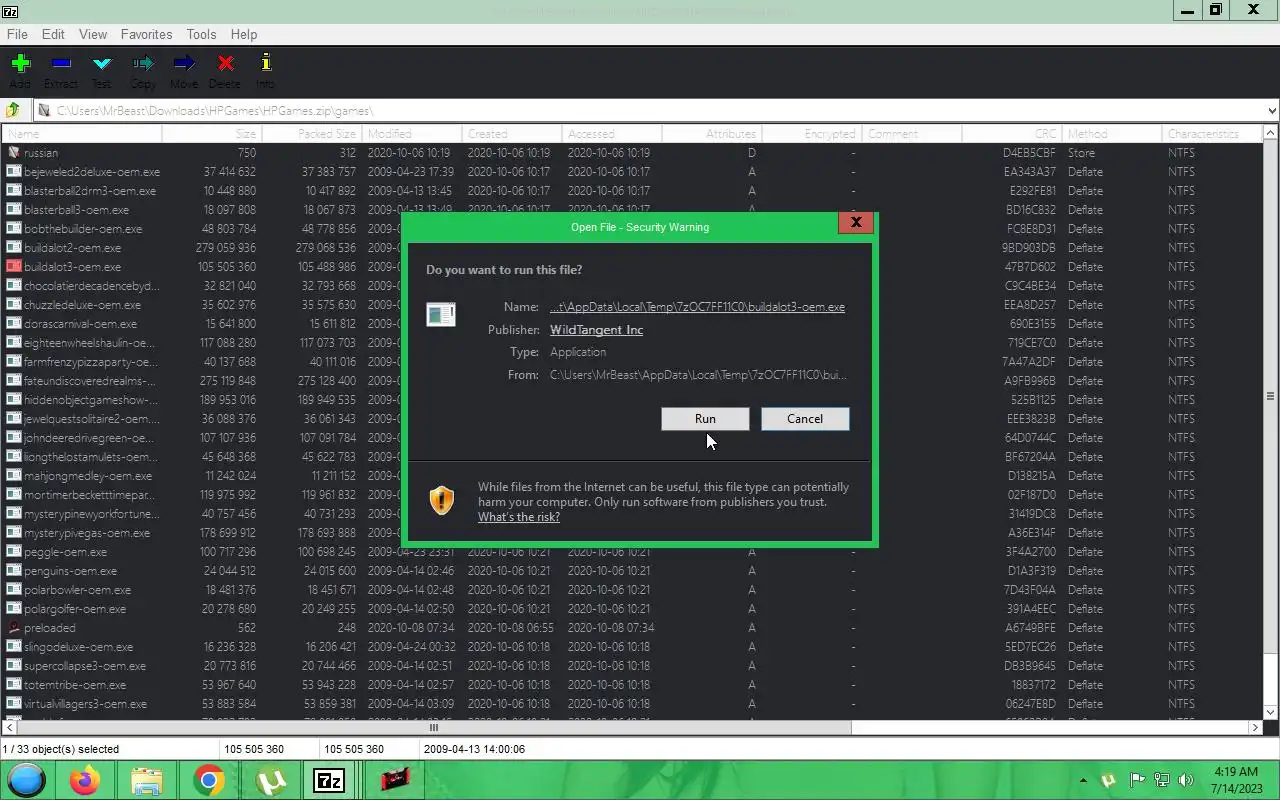This screenshot has width=1280, height=800.
Task: Click the 7-Zip taskbar icon
Action: pyautogui.click(x=330, y=780)
